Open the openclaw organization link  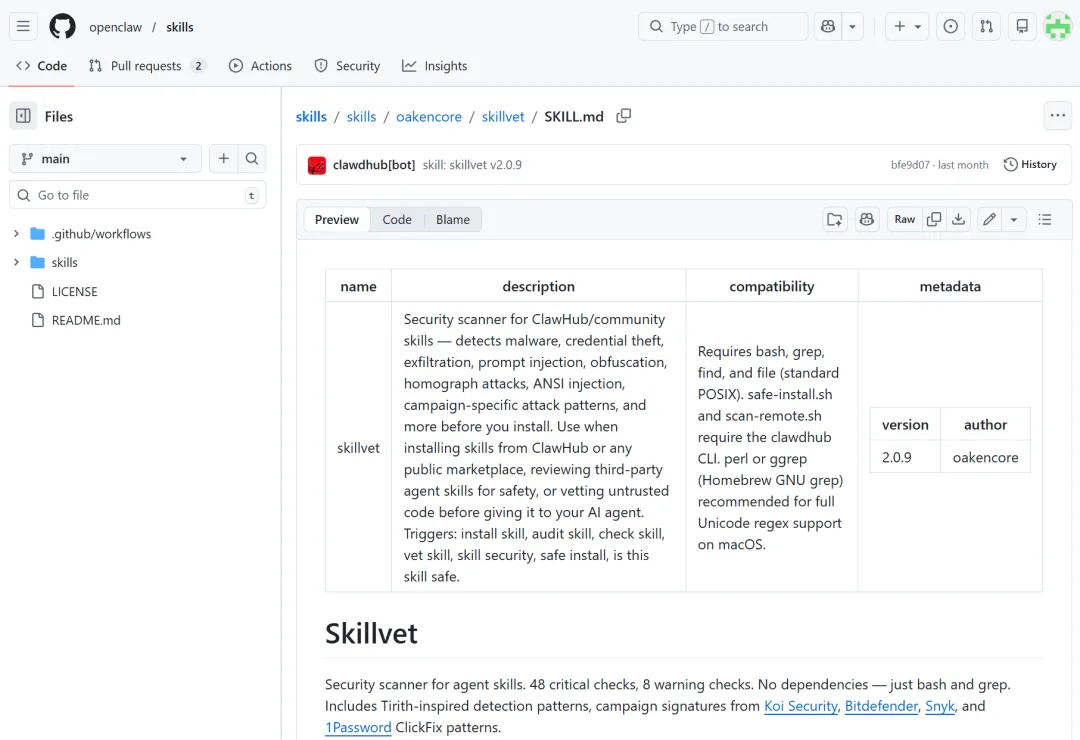115,27
